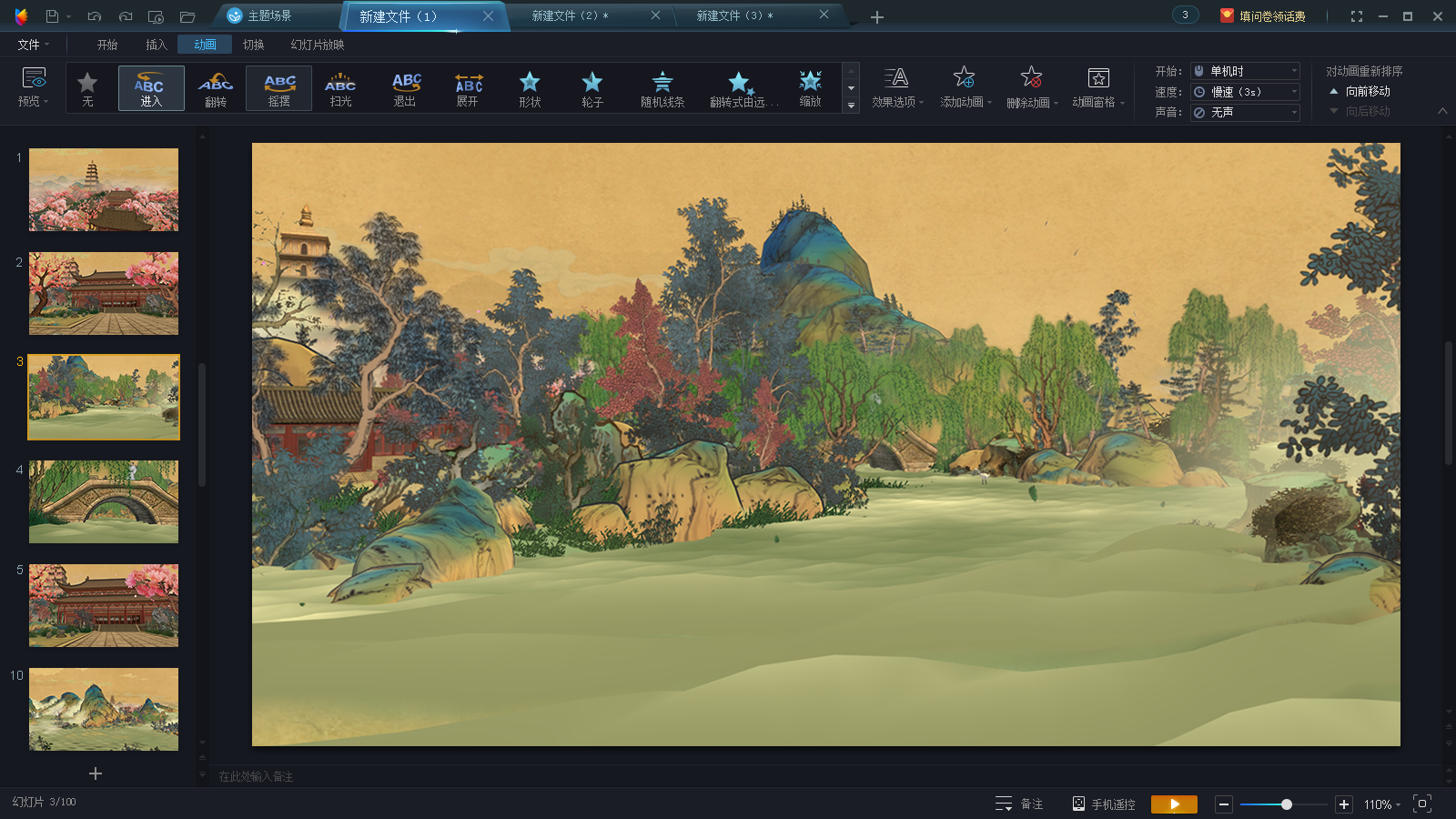Viewport: 1456px width, 819px height.
Task: Select the 轮子 wheel animation
Action: [592, 89]
